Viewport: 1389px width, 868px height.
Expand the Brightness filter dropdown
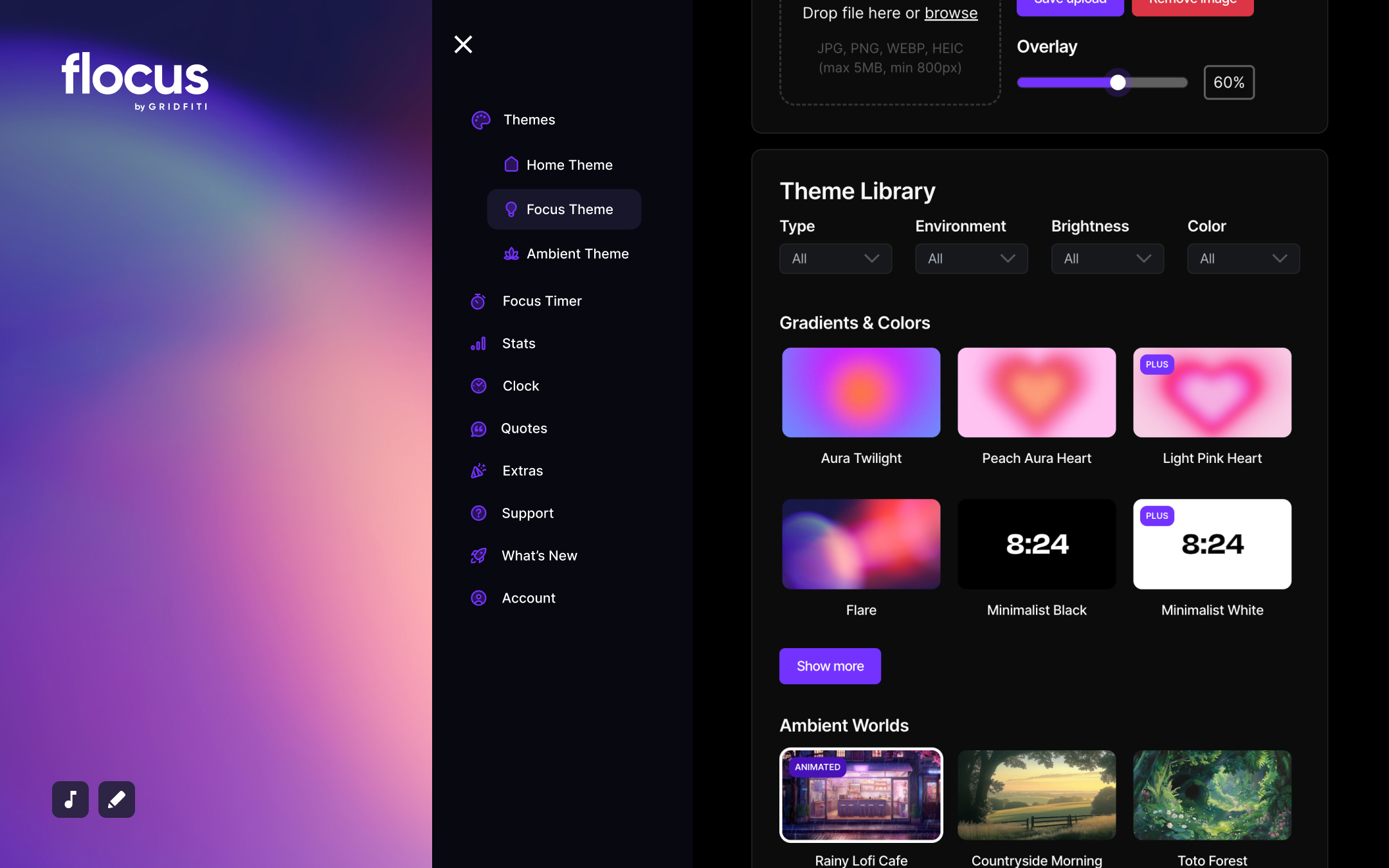[x=1107, y=258]
